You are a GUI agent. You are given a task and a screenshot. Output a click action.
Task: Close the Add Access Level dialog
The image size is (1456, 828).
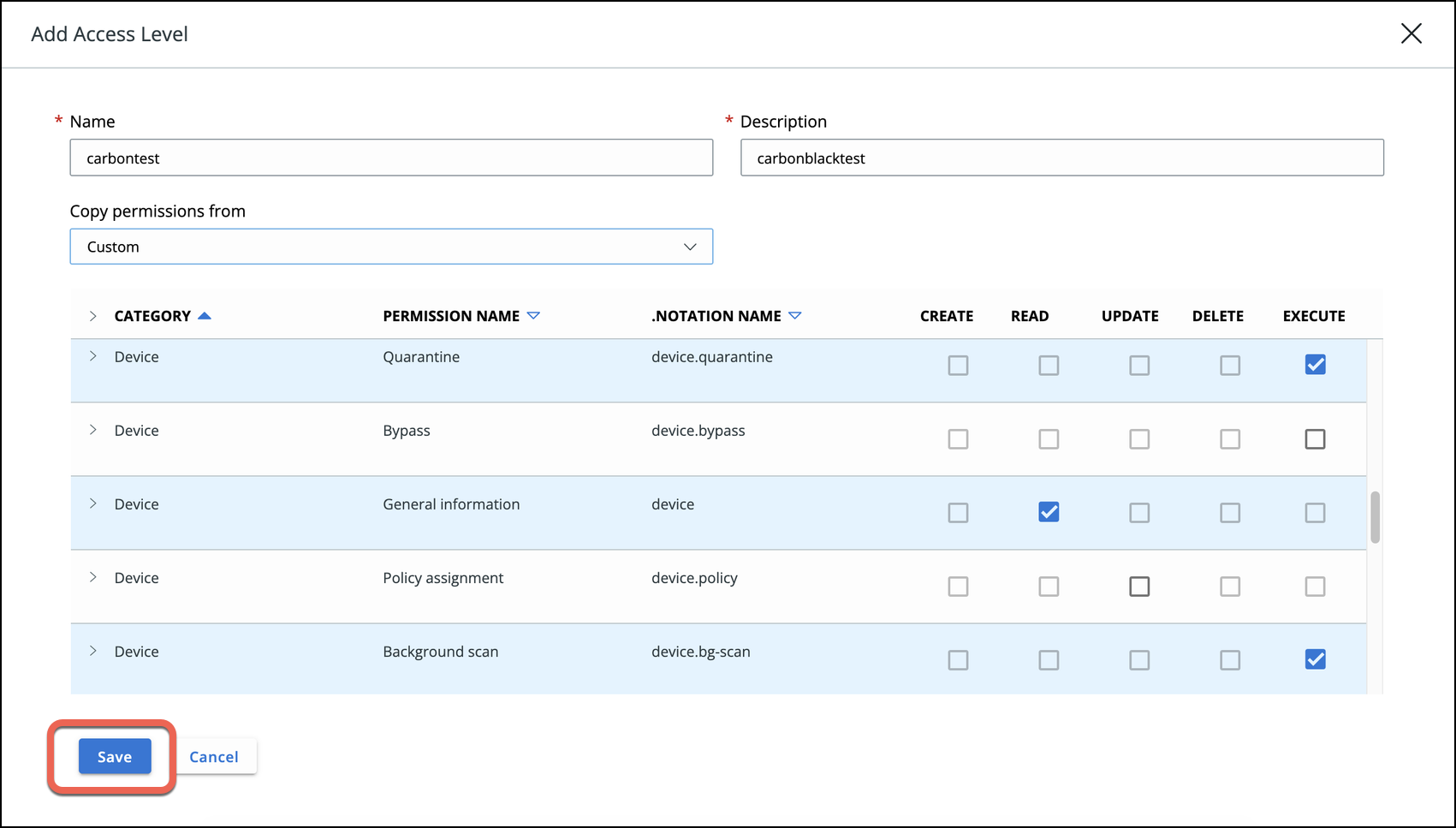click(x=1411, y=33)
